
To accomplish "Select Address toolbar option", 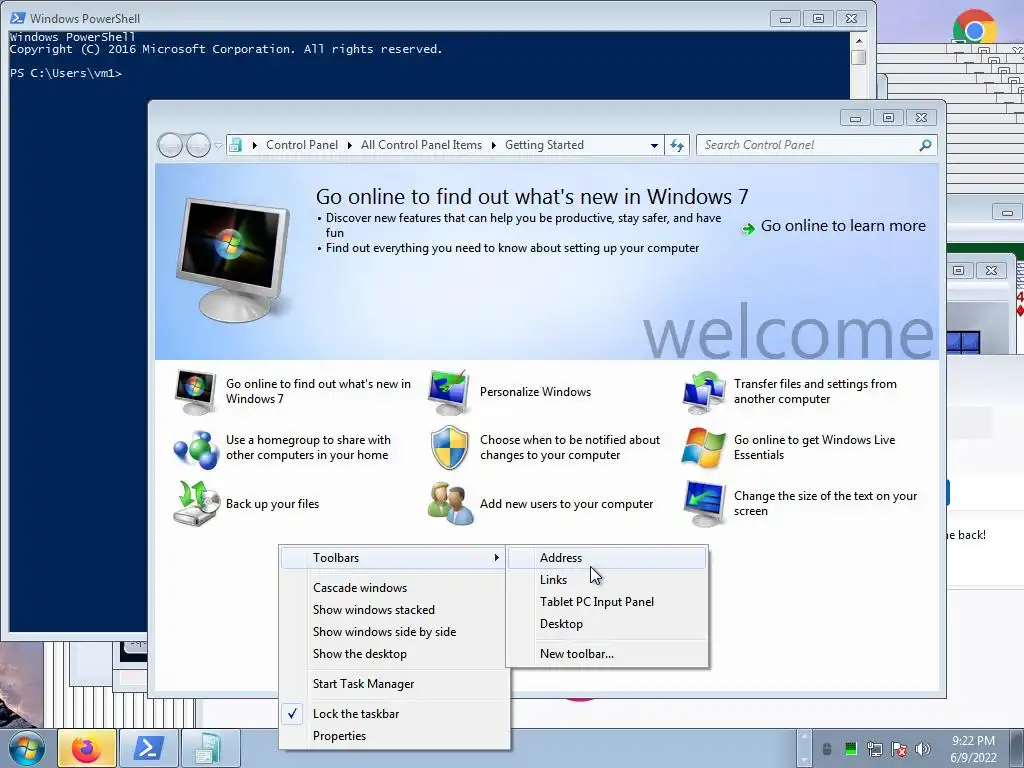I will (x=607, y=558).
